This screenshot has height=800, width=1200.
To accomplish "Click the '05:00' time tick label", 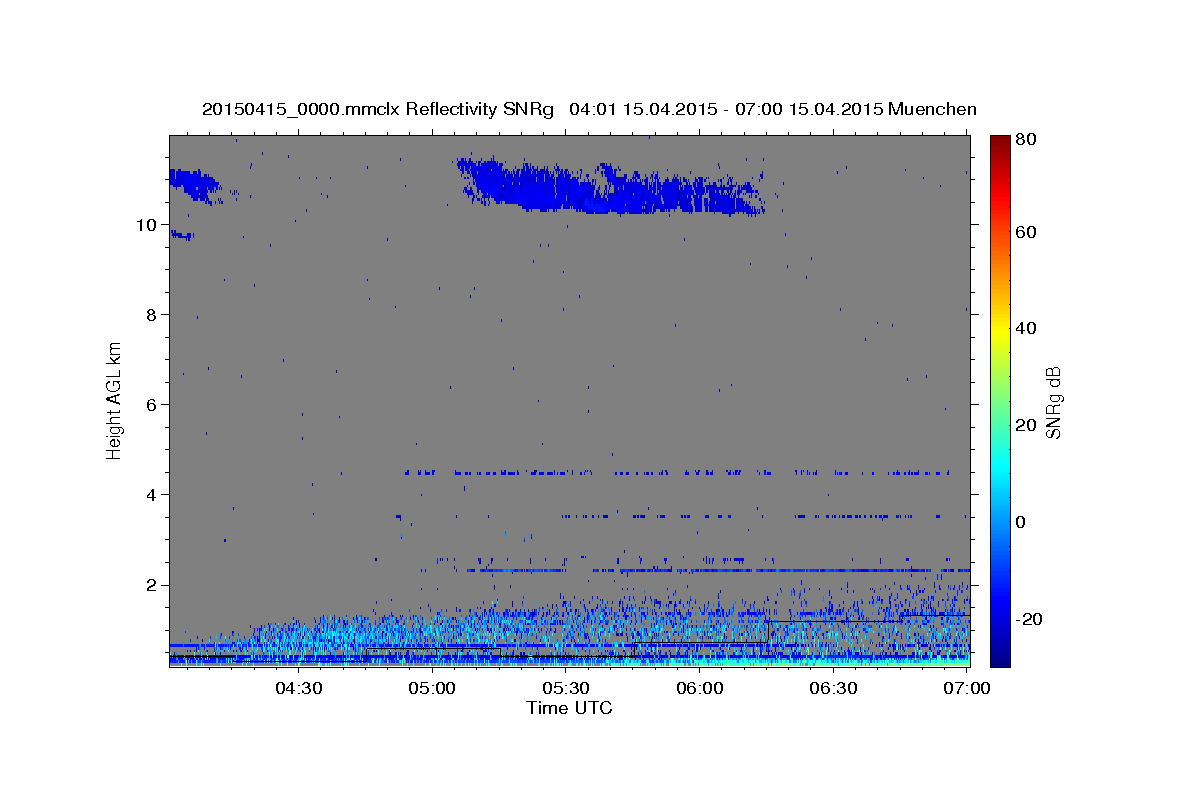I will [x=432, y=689].
